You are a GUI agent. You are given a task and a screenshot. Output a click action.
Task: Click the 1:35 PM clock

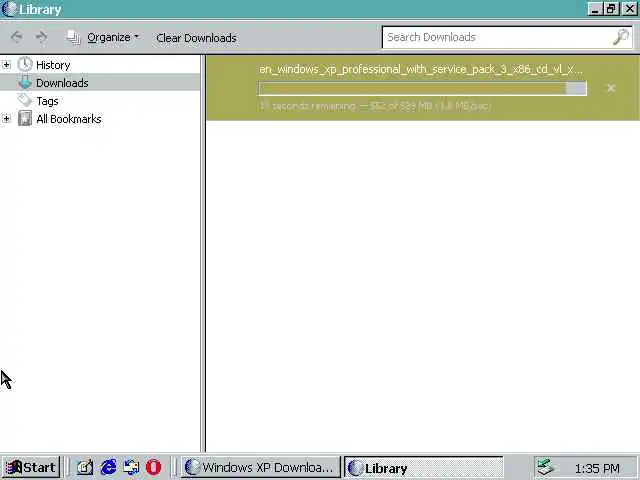tap(597, 468)
